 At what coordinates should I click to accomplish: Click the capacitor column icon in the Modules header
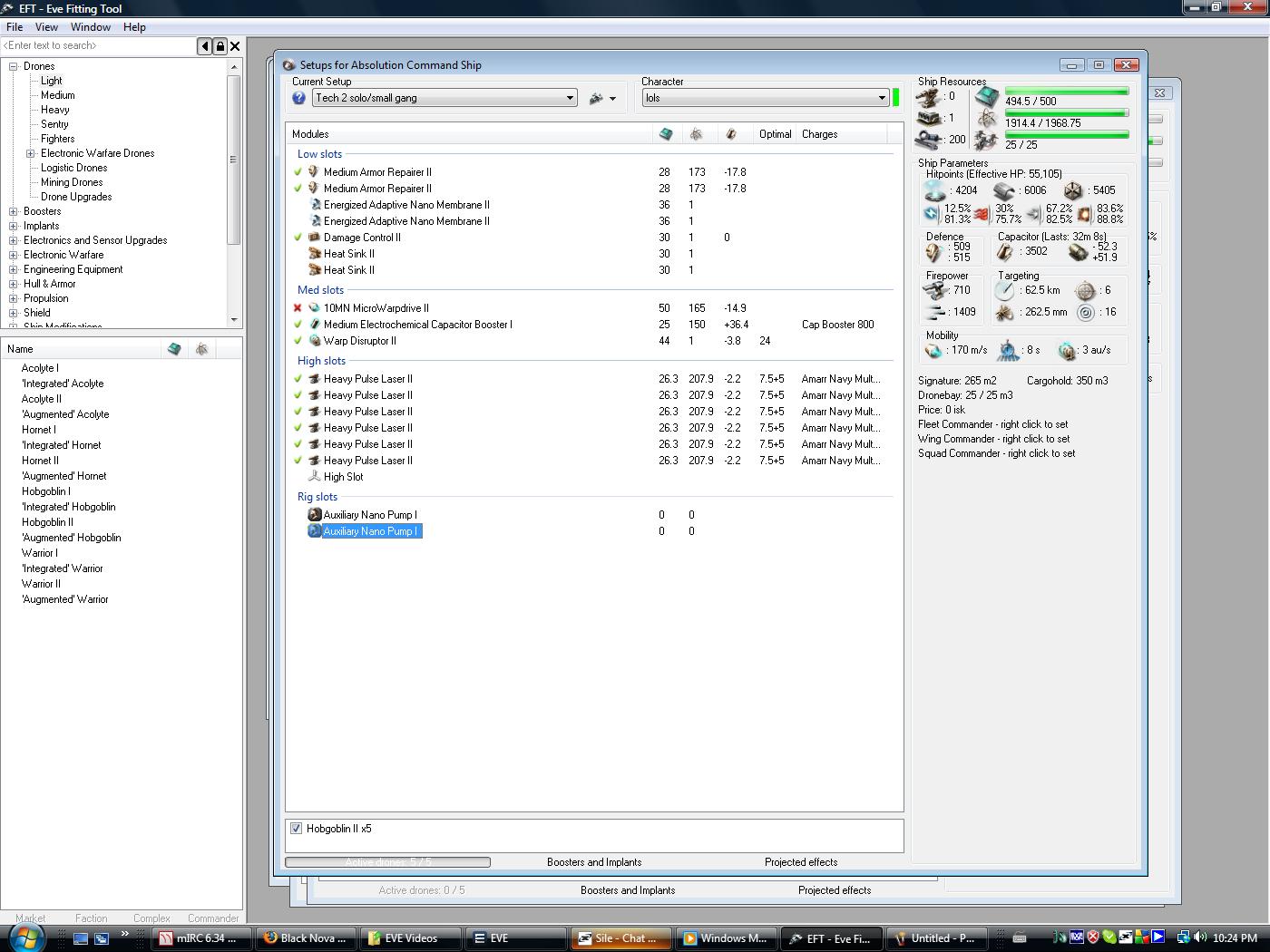coord(731,134)
